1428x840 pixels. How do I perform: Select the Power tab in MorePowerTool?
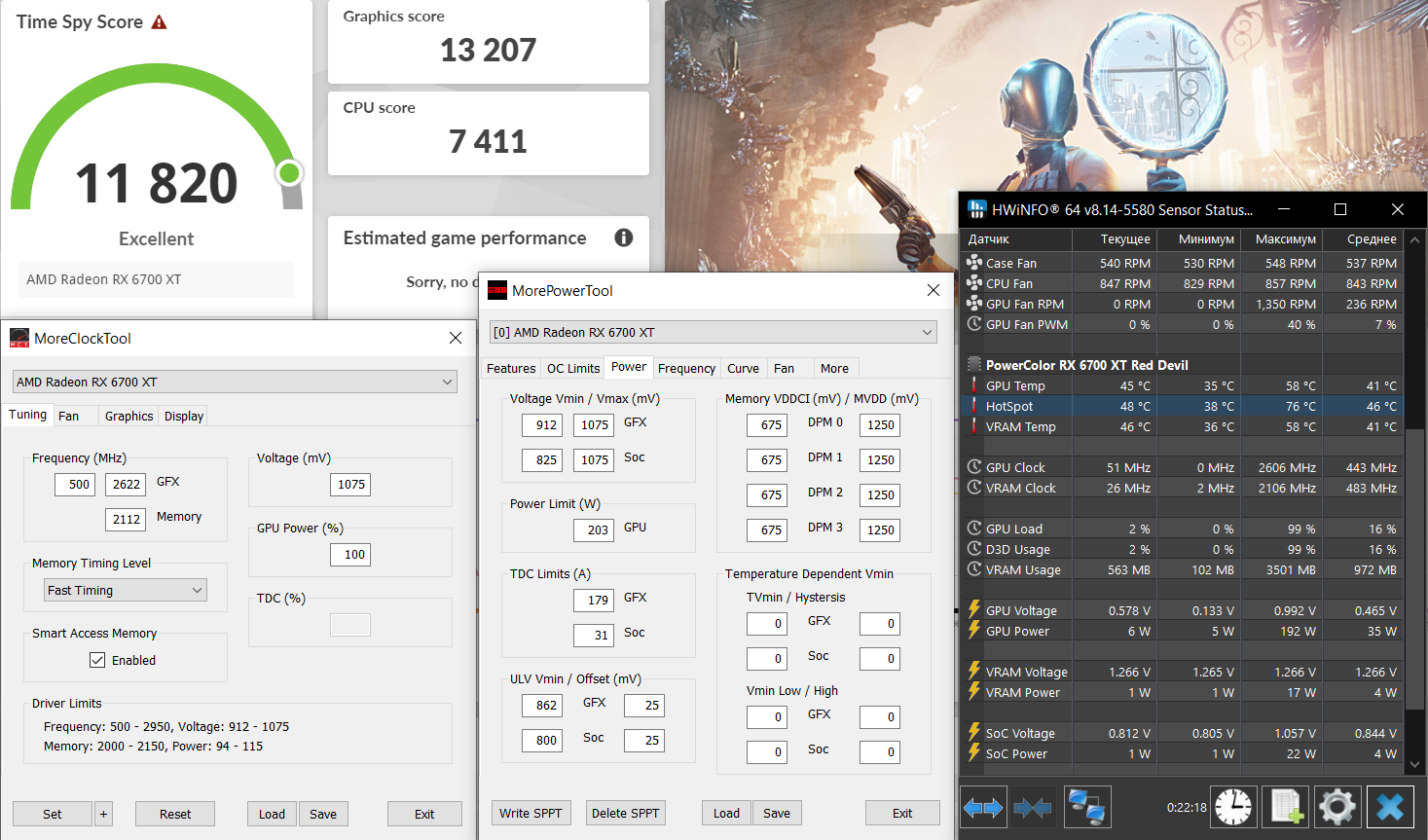pos(629,367)
